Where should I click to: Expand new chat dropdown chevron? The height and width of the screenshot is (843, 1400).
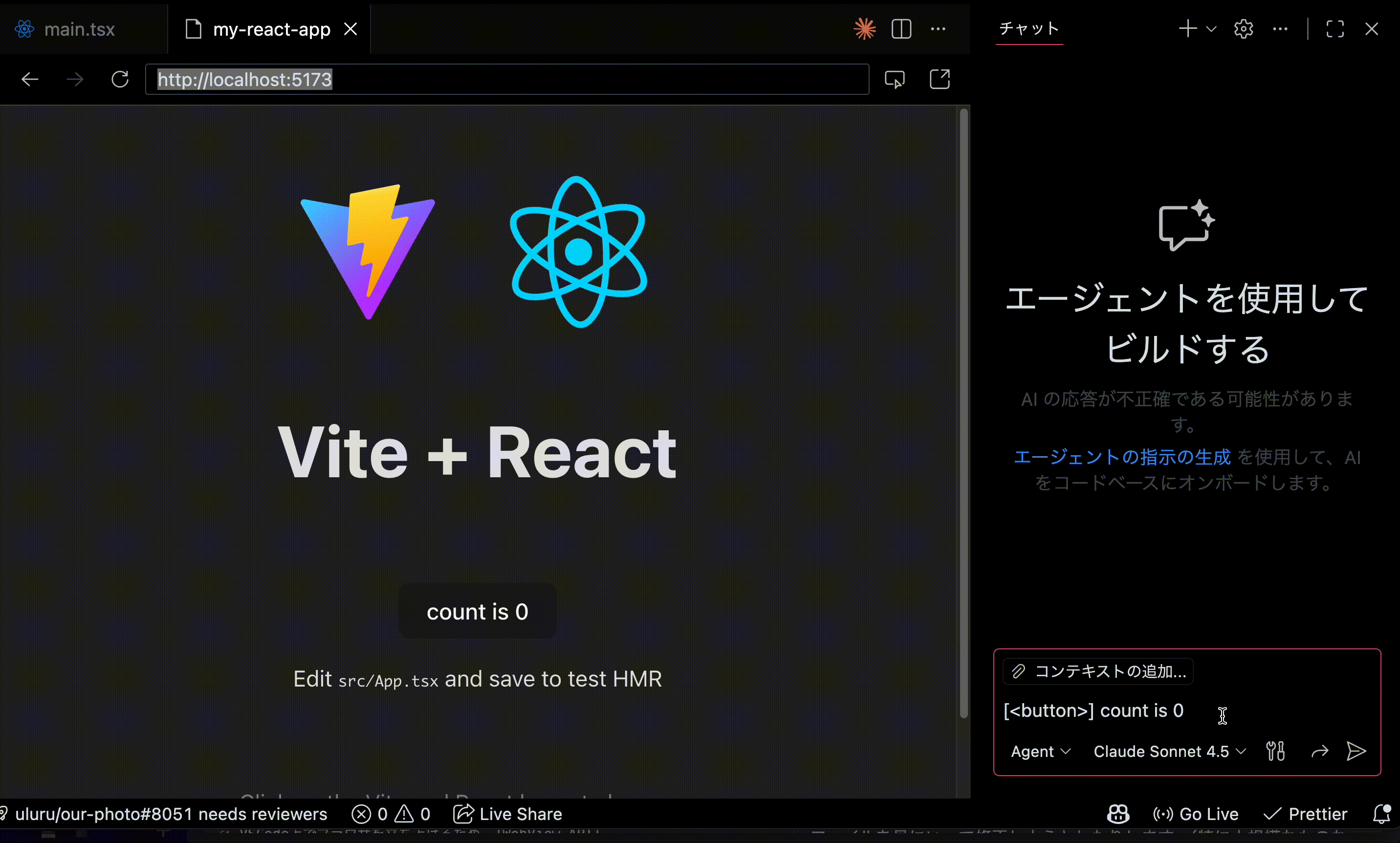click(x=1211, y=29)
